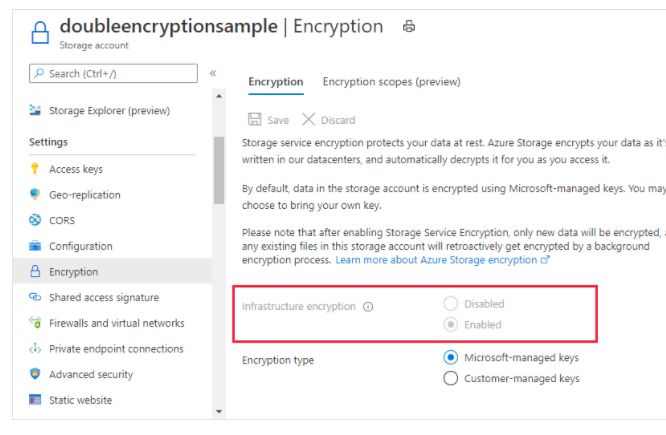Click the Advanced security shield icon

click(36, 374)
